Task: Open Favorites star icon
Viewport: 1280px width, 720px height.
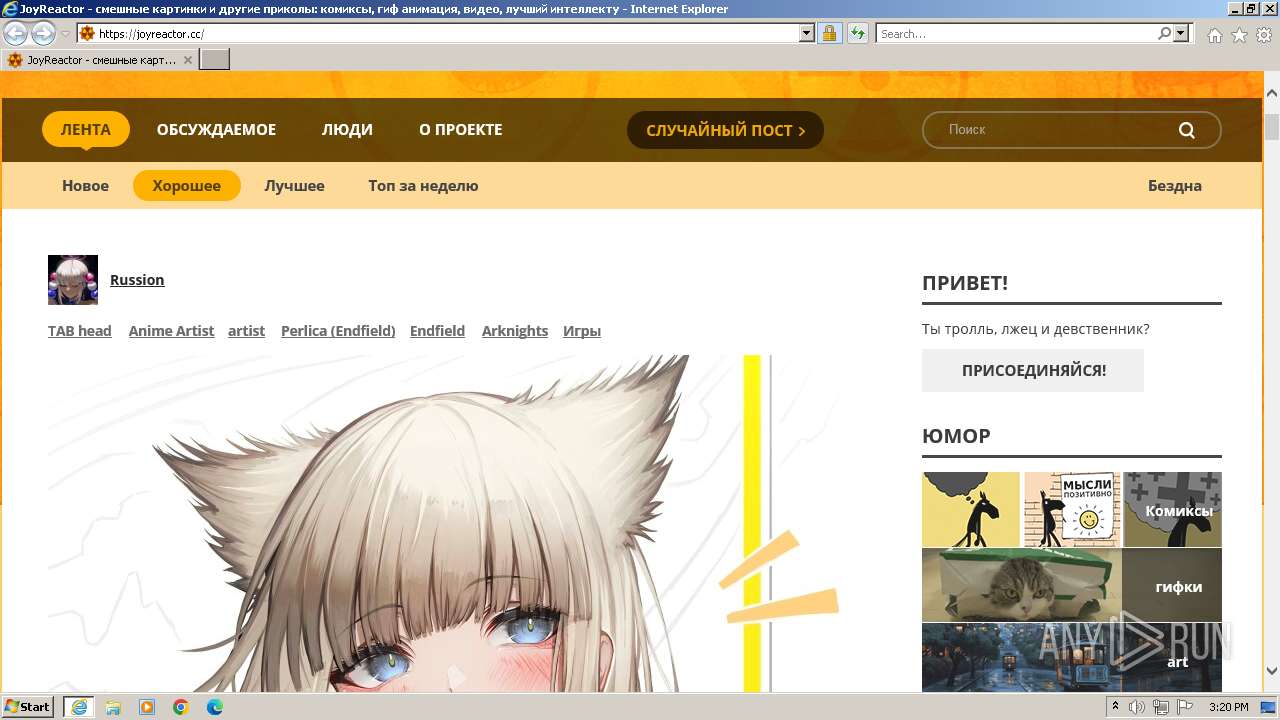Action: (x=1239, y=35)
